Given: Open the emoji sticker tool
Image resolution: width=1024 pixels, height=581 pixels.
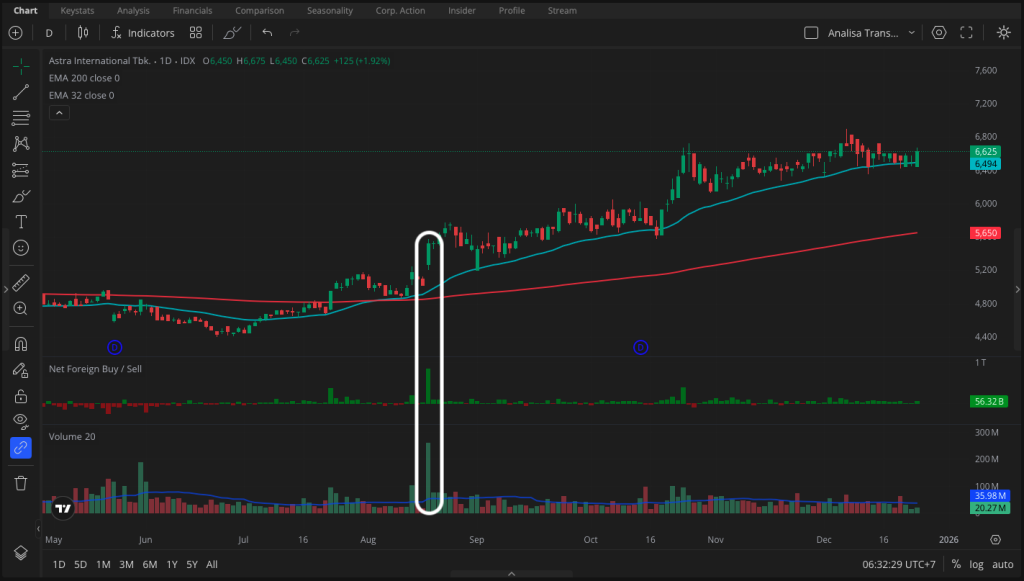Looking at the screenshot, I should pyautogui.click(x=20, y=248).
